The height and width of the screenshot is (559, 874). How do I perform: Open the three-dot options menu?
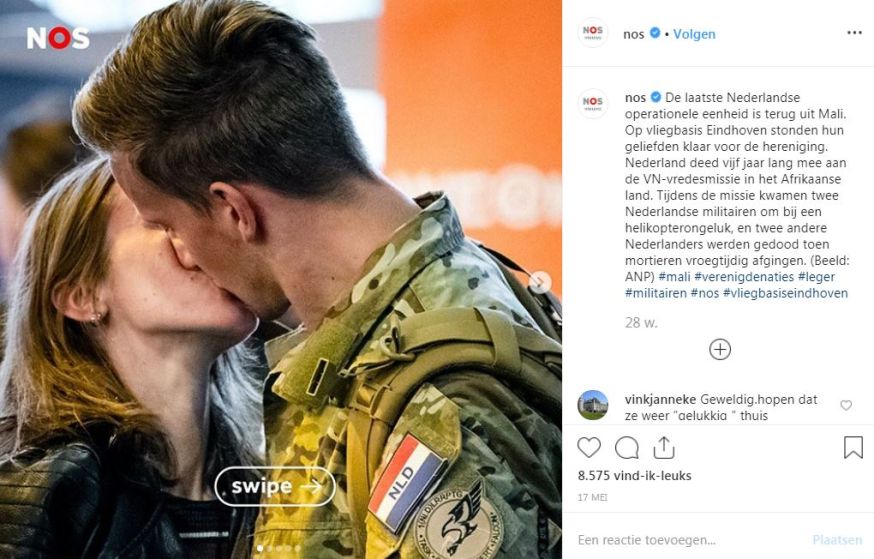[854, 33]
